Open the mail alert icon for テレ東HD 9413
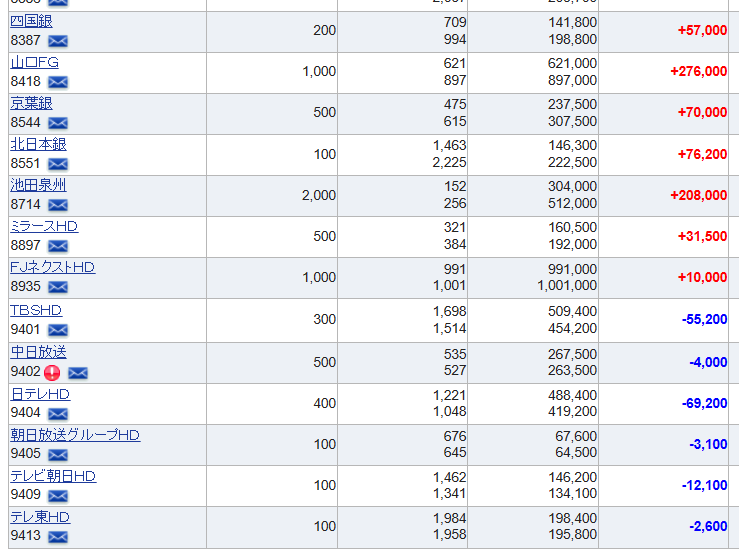739x560 pixels. click(58, 537)
